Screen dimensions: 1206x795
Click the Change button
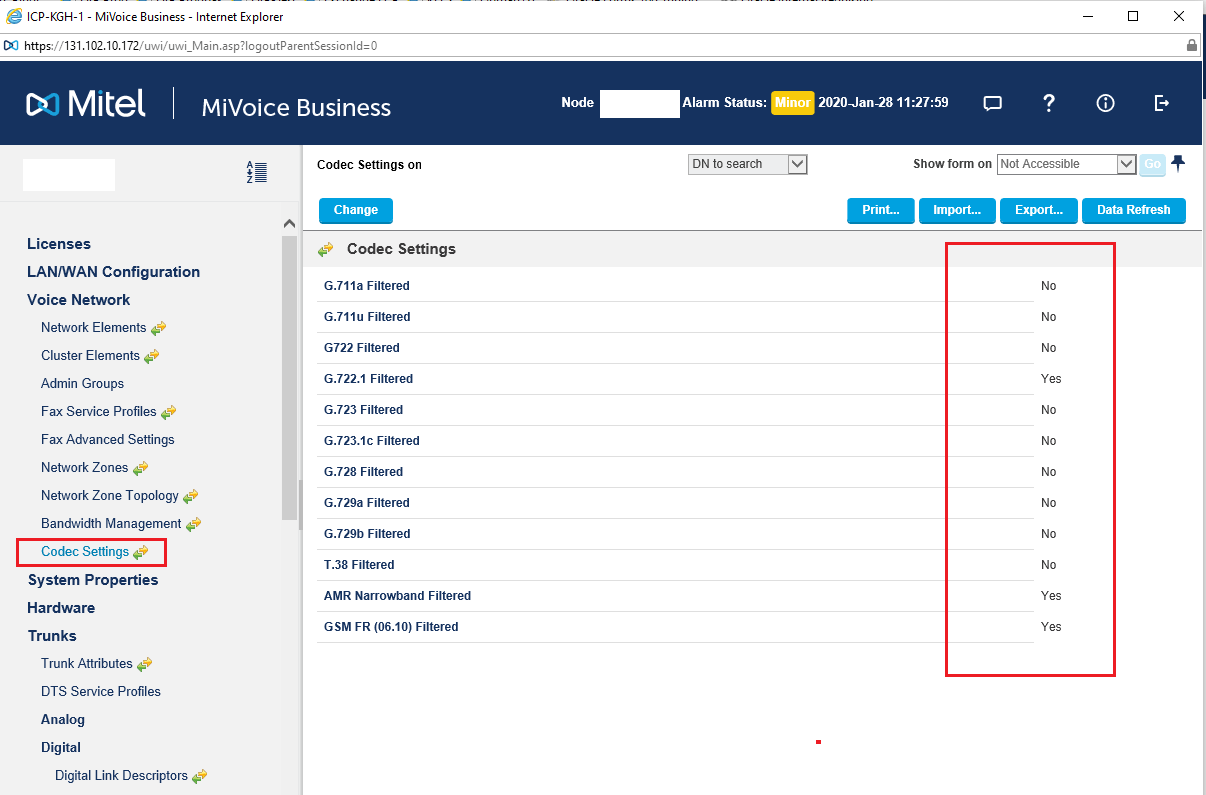(x=356, y=210)
